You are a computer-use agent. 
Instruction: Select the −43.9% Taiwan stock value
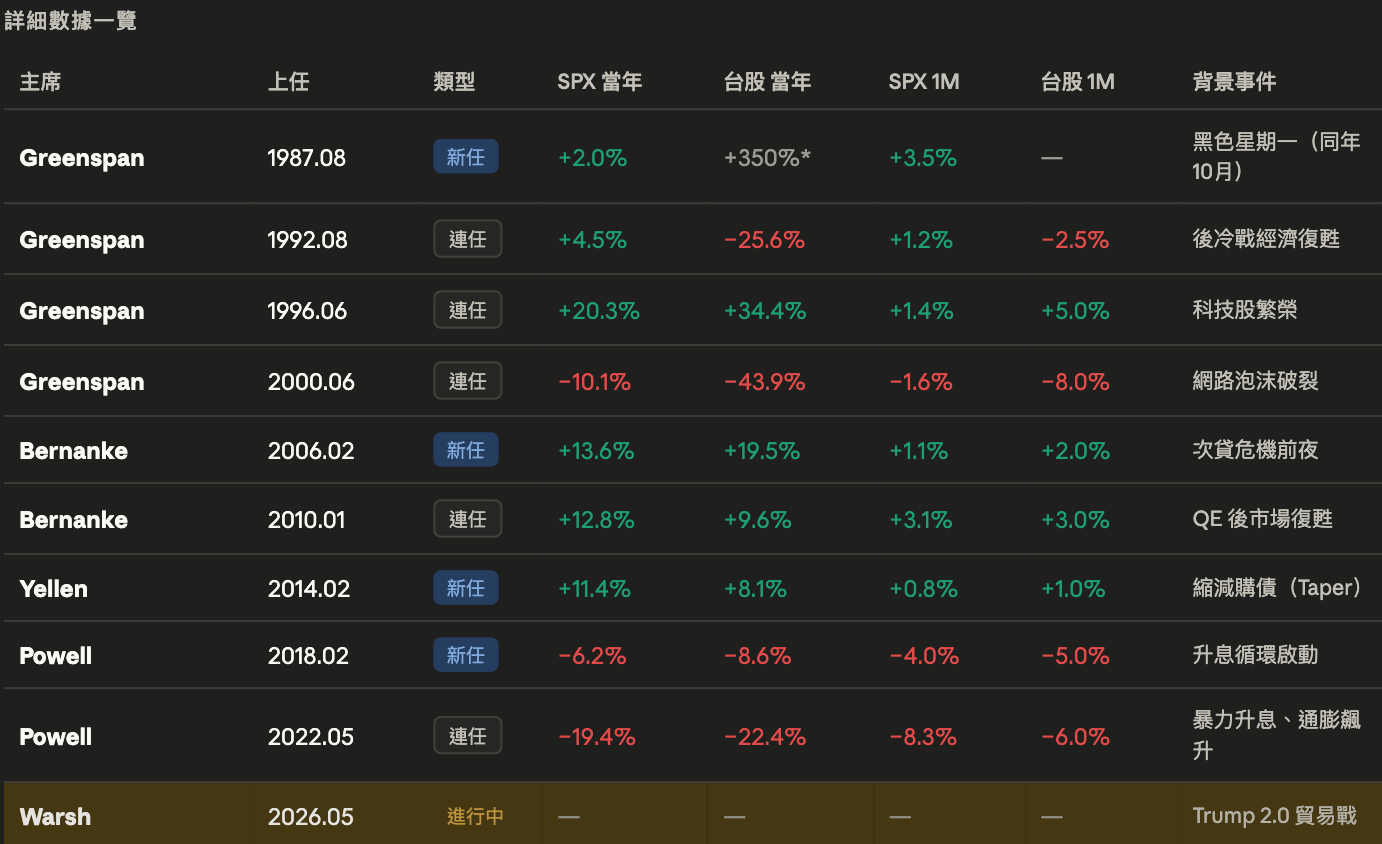(x=764, y=382)
